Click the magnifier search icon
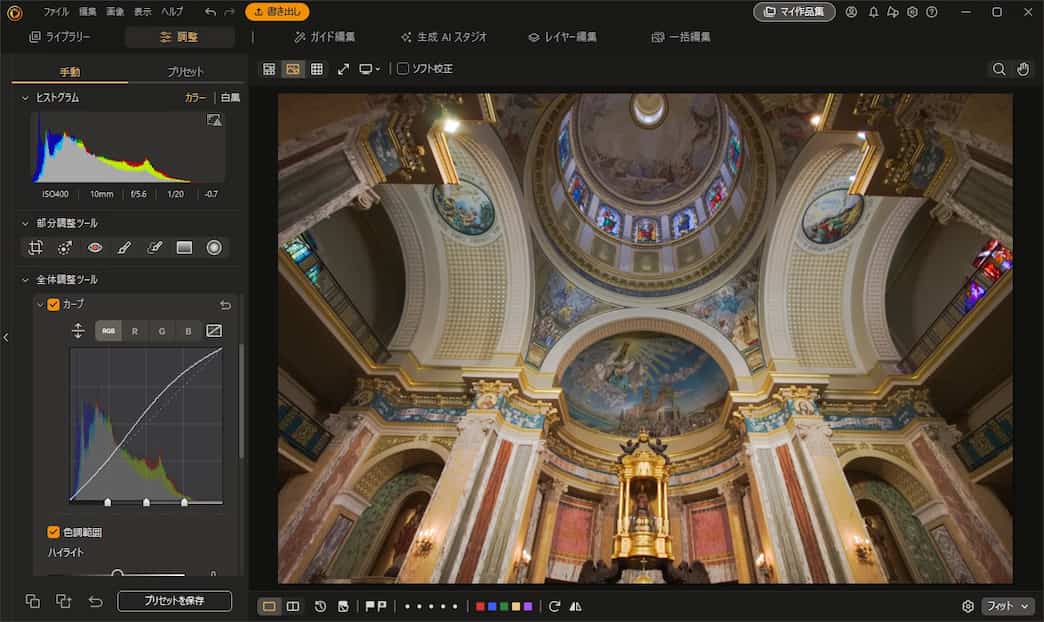This screenshot has height=622, width=1044. [997, 69]
